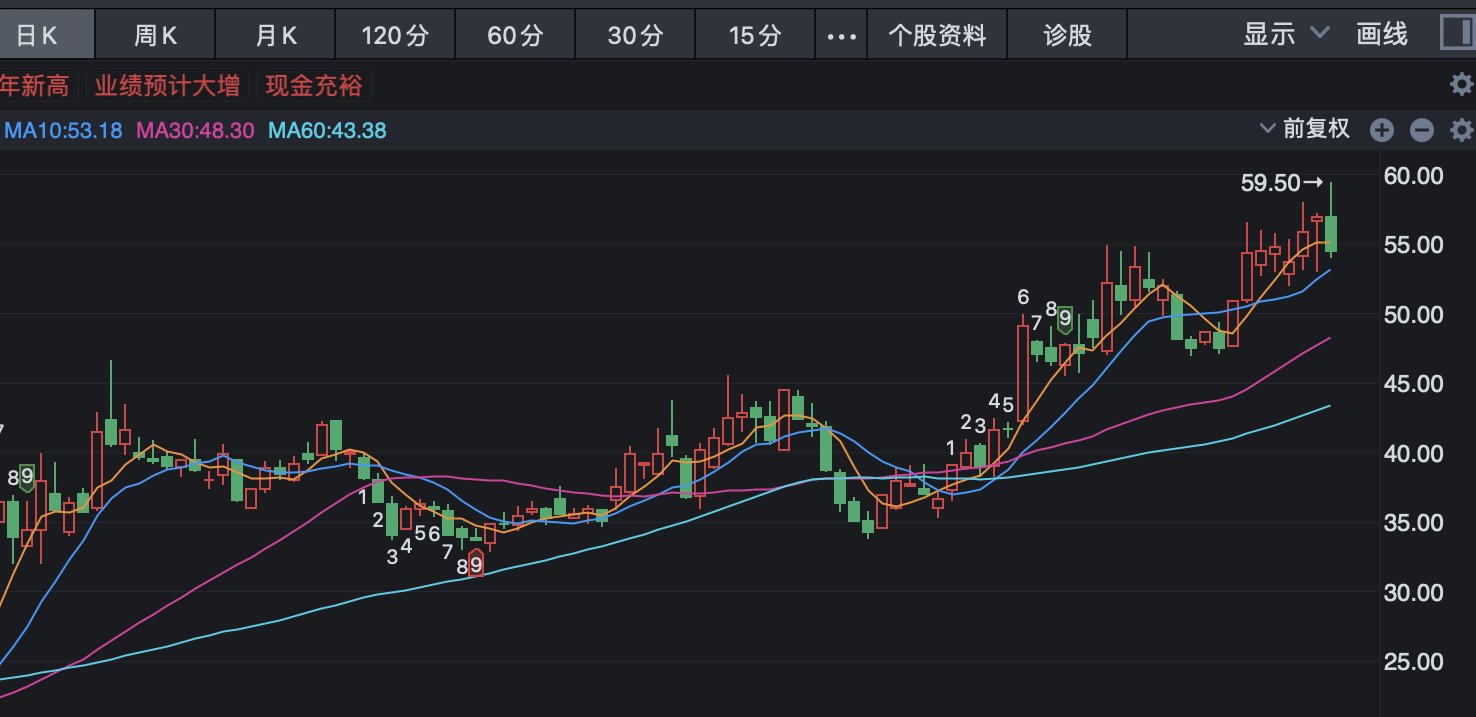Open indicator settings gear beside the minus icon
The image size is (1476, 717).
pyautogui.click(x=1461, y=130)
